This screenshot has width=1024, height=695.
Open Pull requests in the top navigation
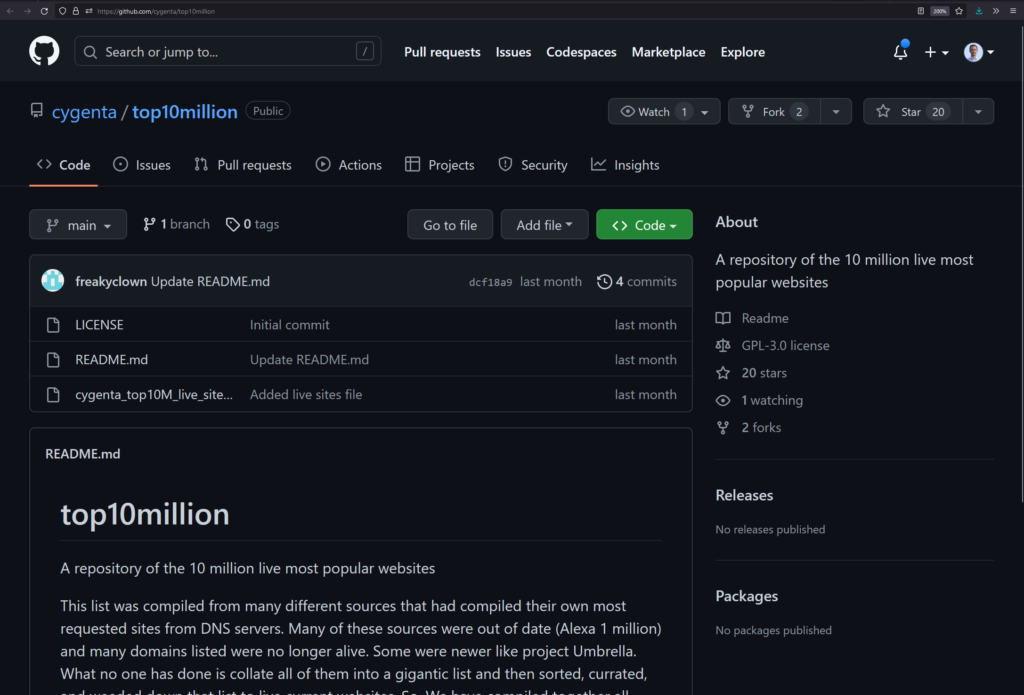[442, 52]
